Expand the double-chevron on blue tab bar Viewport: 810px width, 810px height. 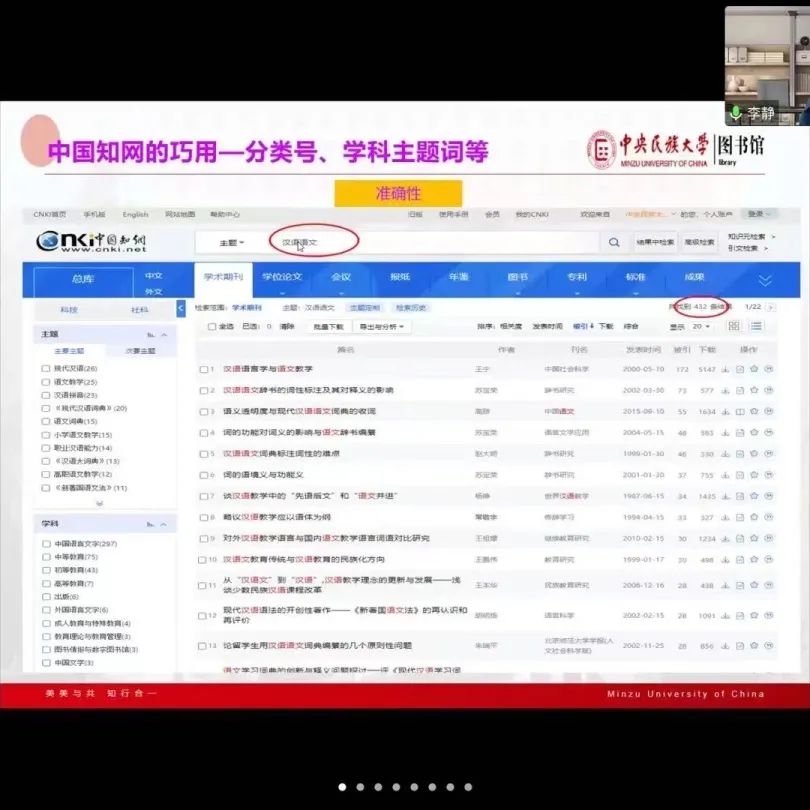pos(765,280)
